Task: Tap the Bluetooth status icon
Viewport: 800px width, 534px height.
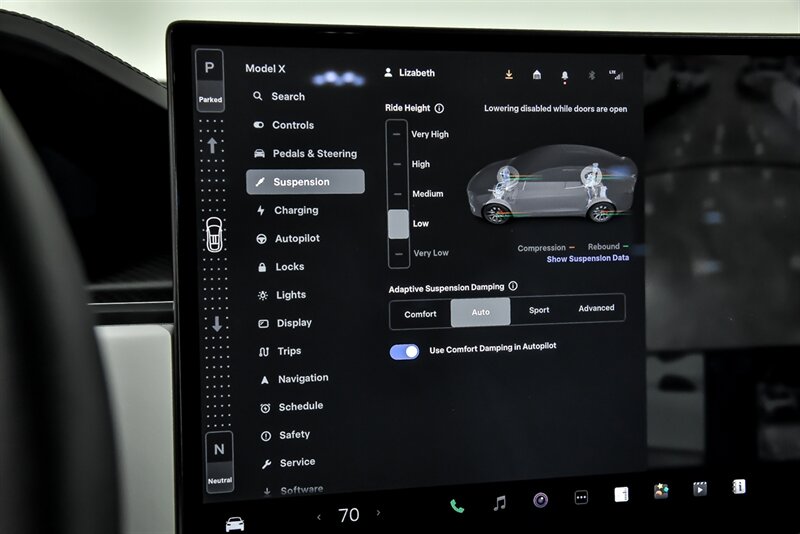Action: pos(590,75)
